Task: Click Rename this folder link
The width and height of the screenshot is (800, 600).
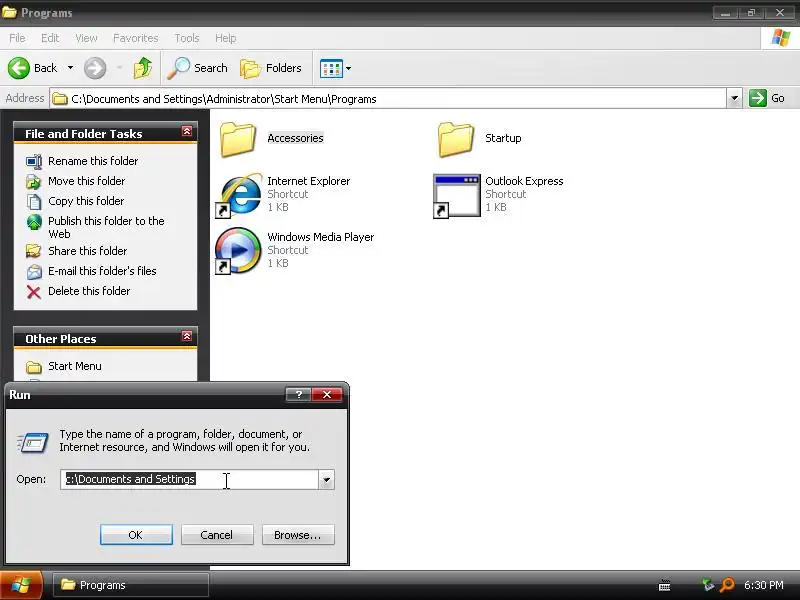Action: [x=93, y=161]
